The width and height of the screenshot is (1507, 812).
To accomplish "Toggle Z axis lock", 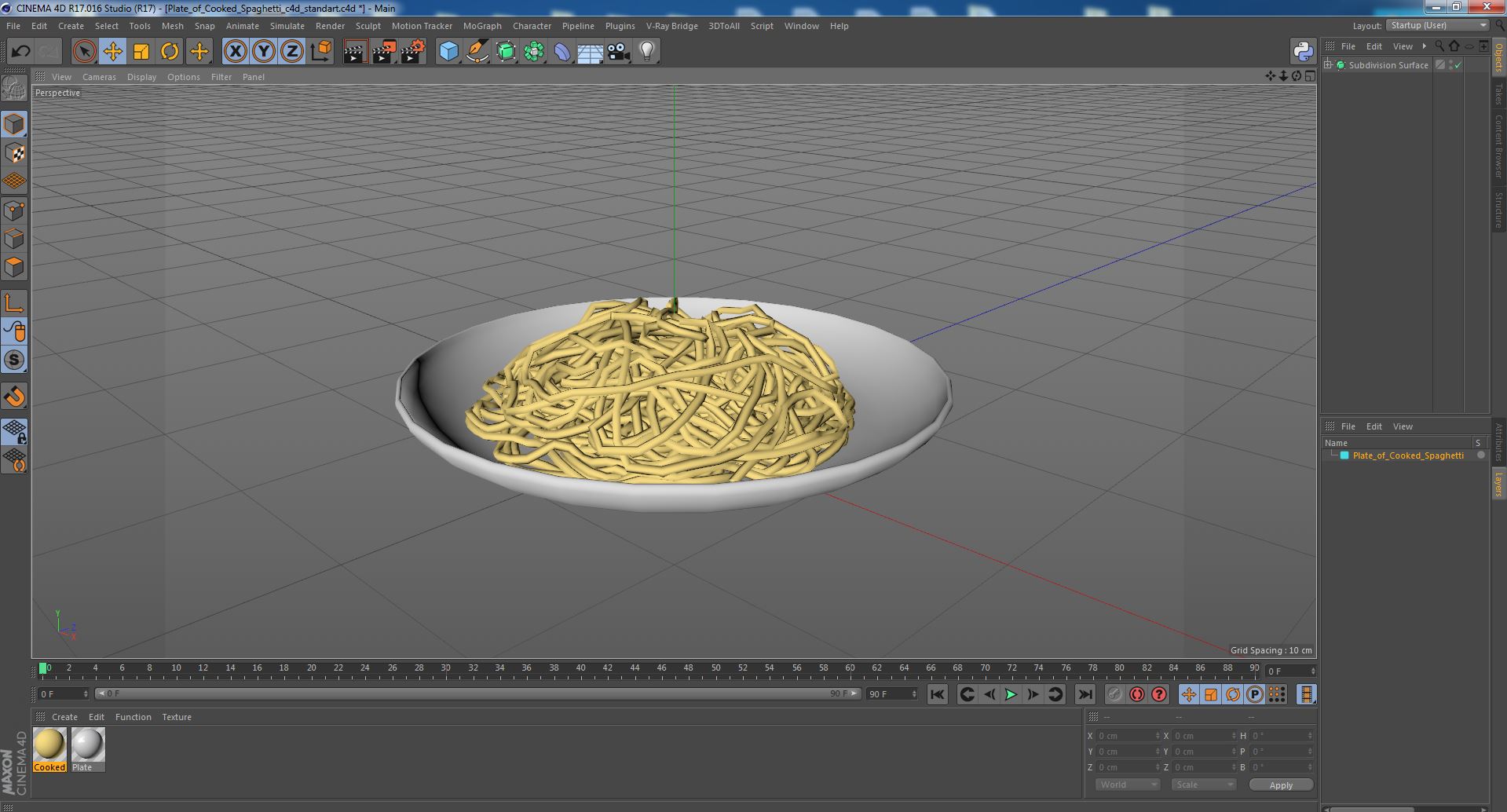I will pyautogui.click(x=292, y=52).
